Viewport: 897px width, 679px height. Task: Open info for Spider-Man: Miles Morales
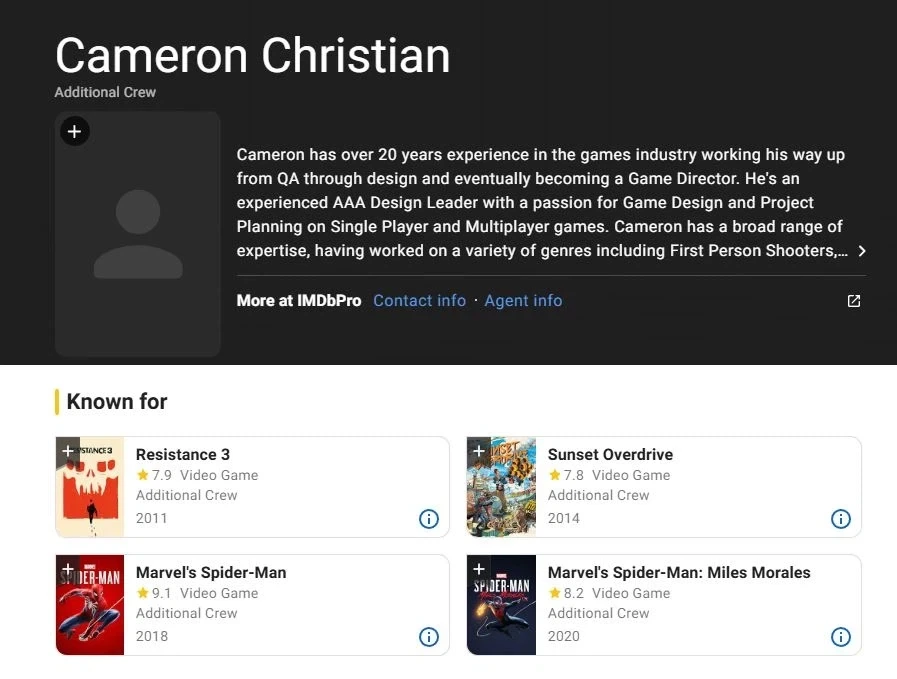[x=840, y=637]
